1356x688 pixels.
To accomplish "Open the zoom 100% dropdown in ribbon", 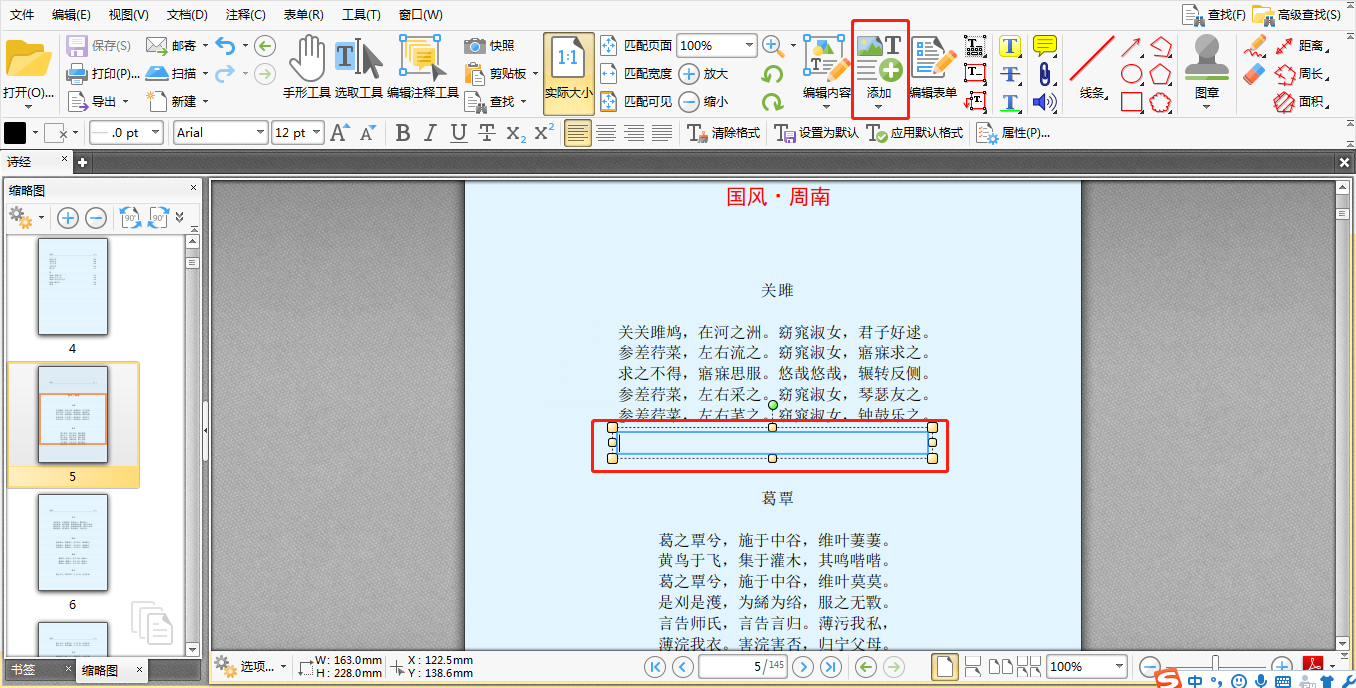I will [x=750, y=46].
